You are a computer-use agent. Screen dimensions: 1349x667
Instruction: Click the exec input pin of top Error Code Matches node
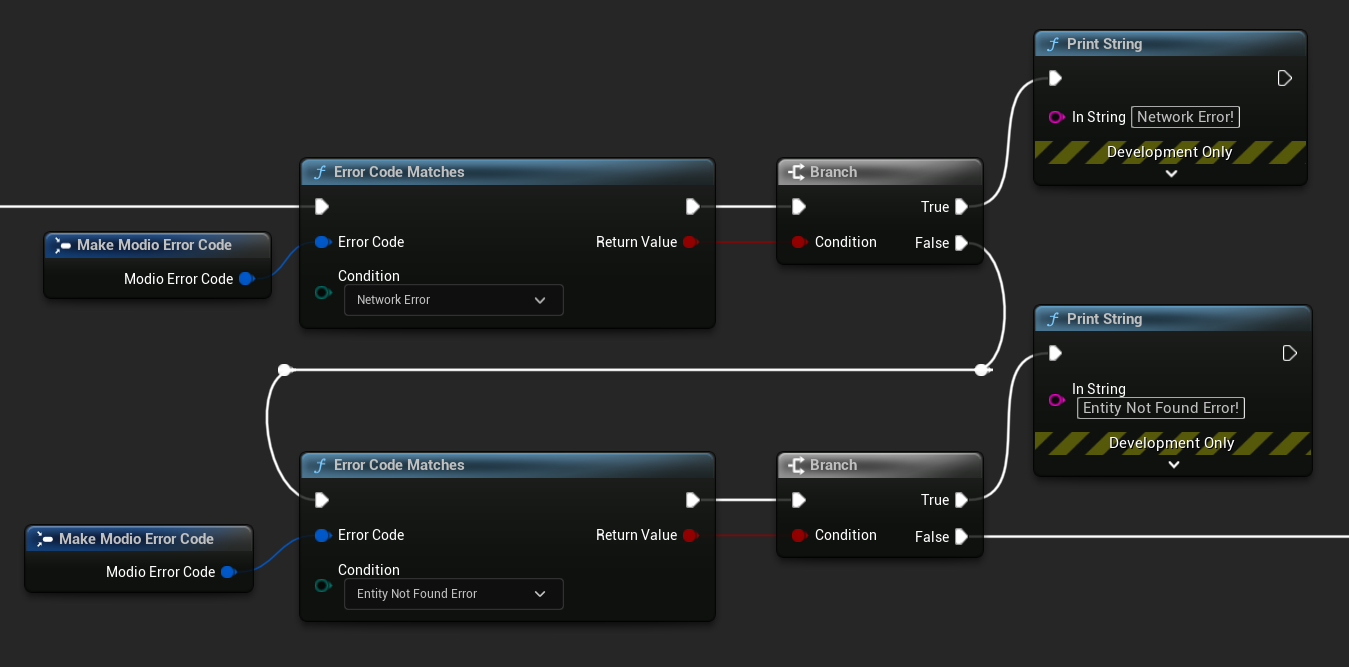(x=321, y=207)
